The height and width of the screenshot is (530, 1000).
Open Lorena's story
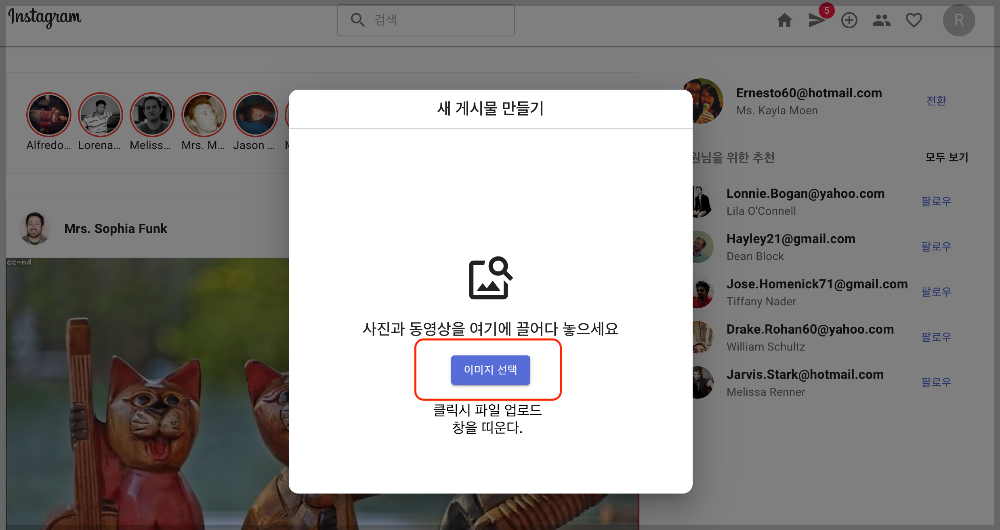pos(100,115)
